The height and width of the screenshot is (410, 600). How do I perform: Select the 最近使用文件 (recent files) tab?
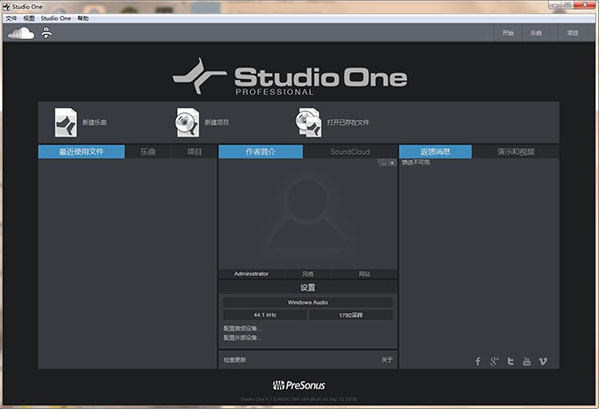pyautogui.click(x=81, y=152)
